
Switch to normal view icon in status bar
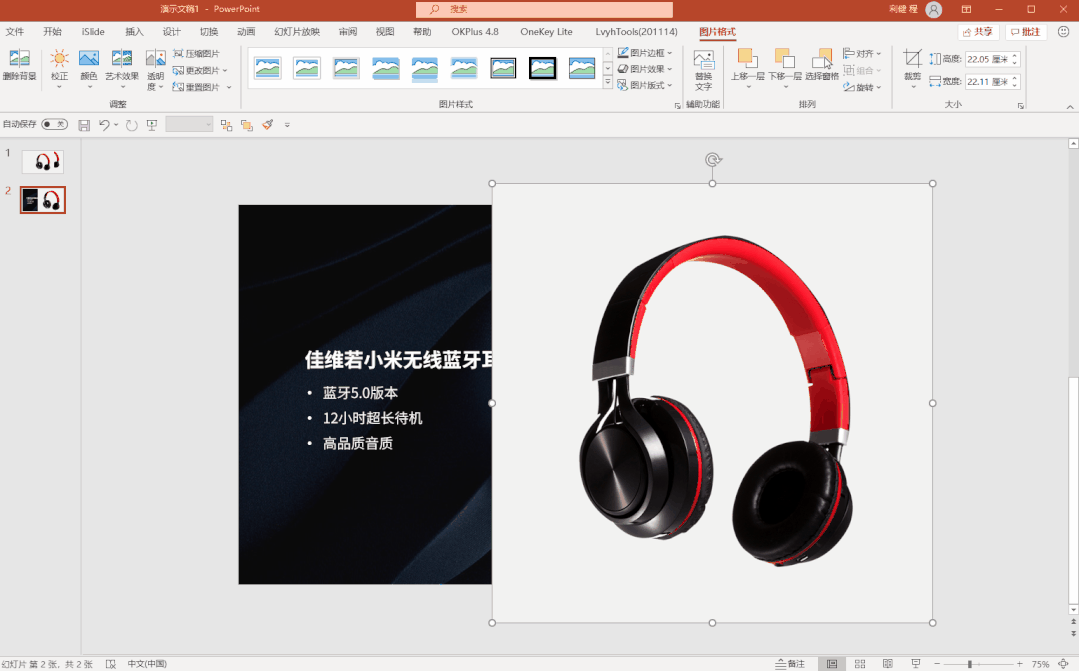click(x=832, y=664)
